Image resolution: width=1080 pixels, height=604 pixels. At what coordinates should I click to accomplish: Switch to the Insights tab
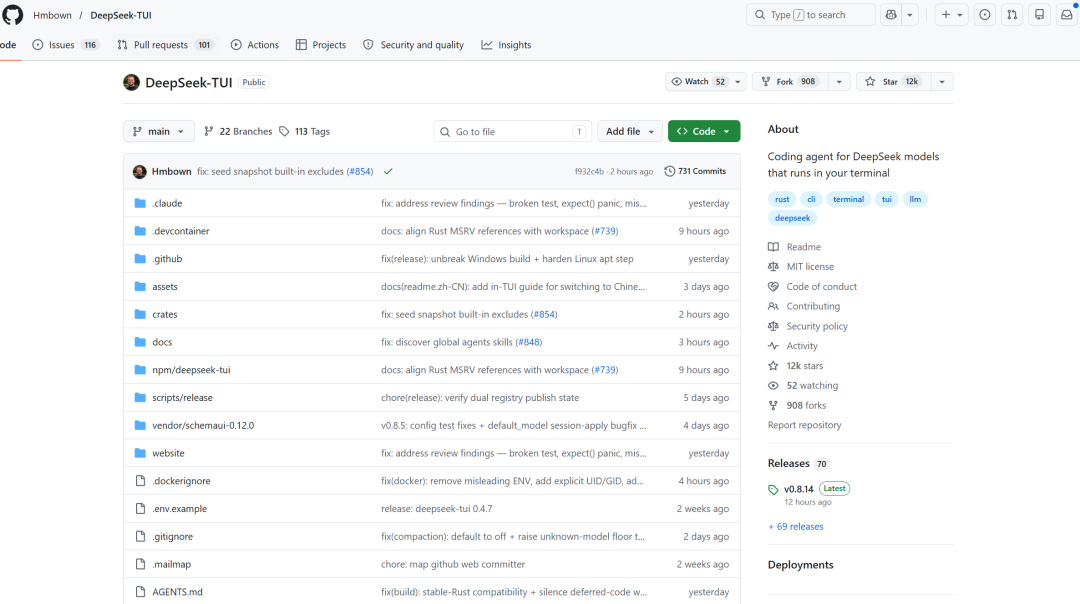506,45
